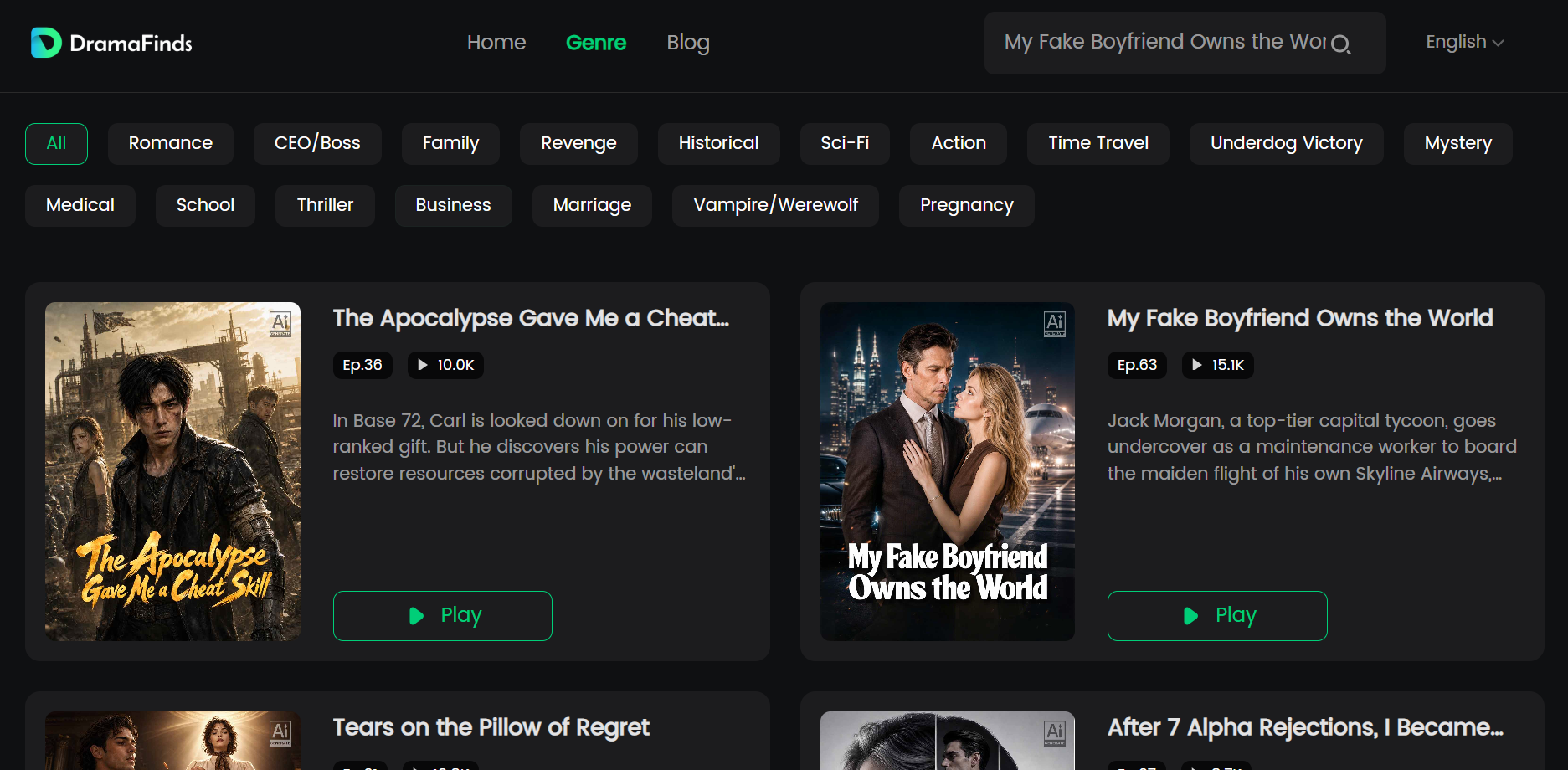Go to the Home page

496,43
